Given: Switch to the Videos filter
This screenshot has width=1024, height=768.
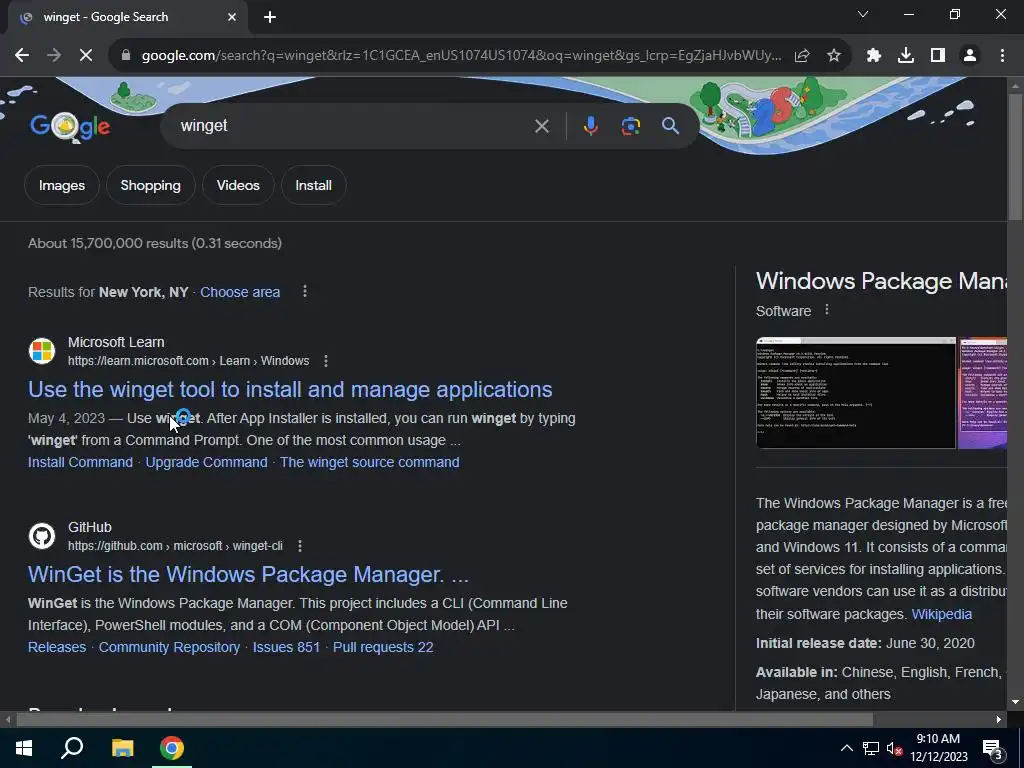Looking at the screenshot, I should [238, 185].
